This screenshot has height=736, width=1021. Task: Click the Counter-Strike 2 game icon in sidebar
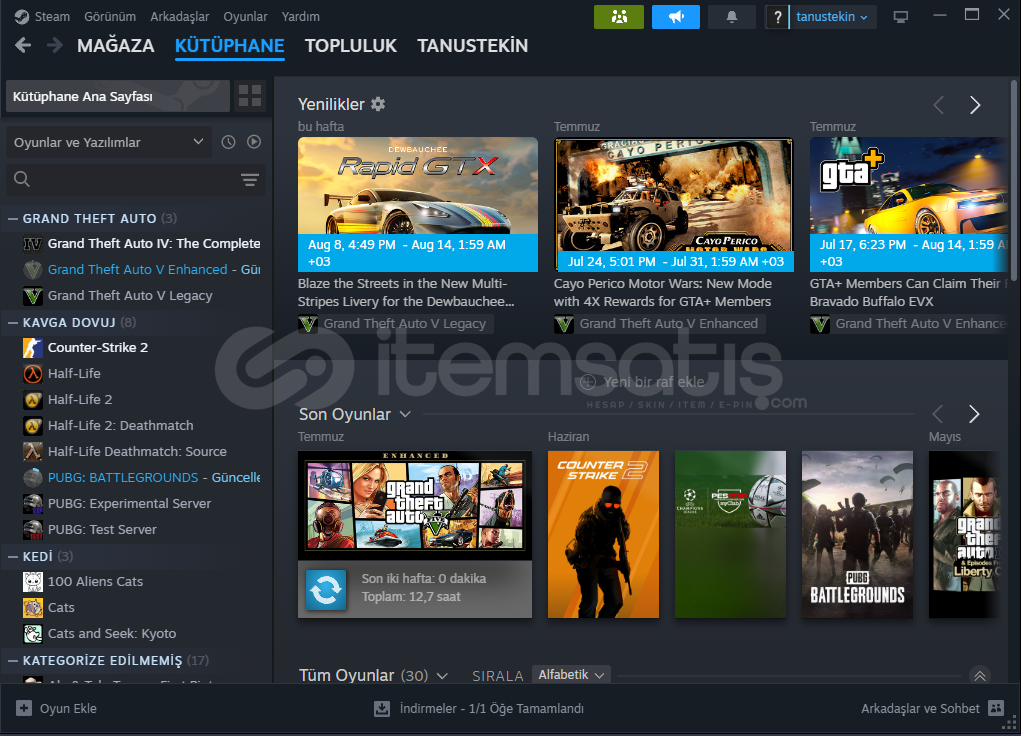pos(33,348)
